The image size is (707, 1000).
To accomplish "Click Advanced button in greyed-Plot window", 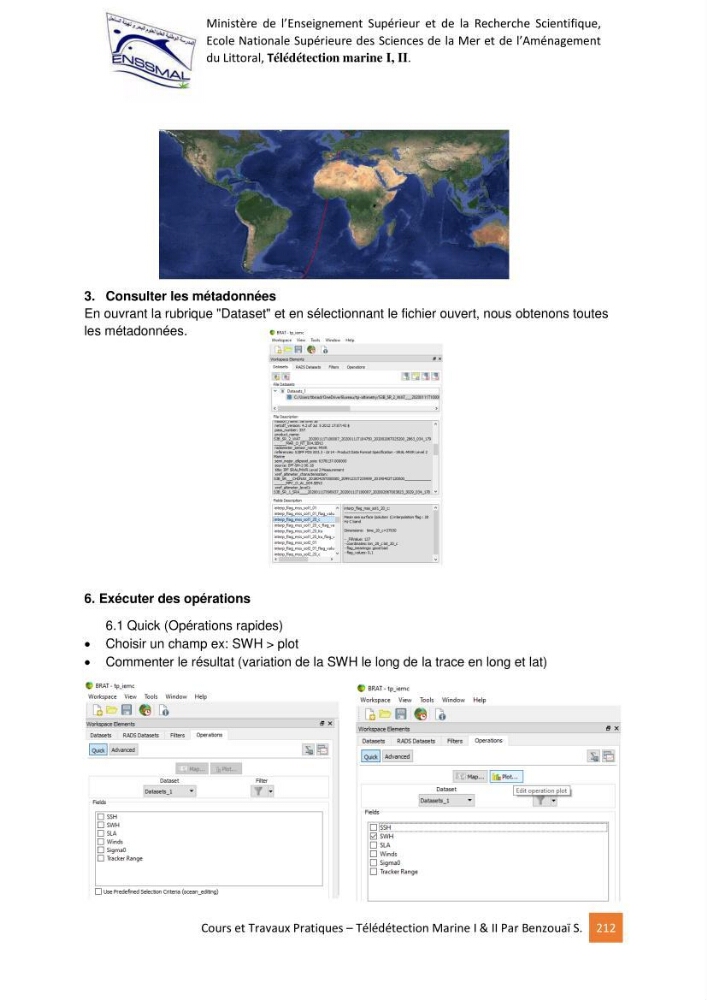I will (x=123, y=750).
